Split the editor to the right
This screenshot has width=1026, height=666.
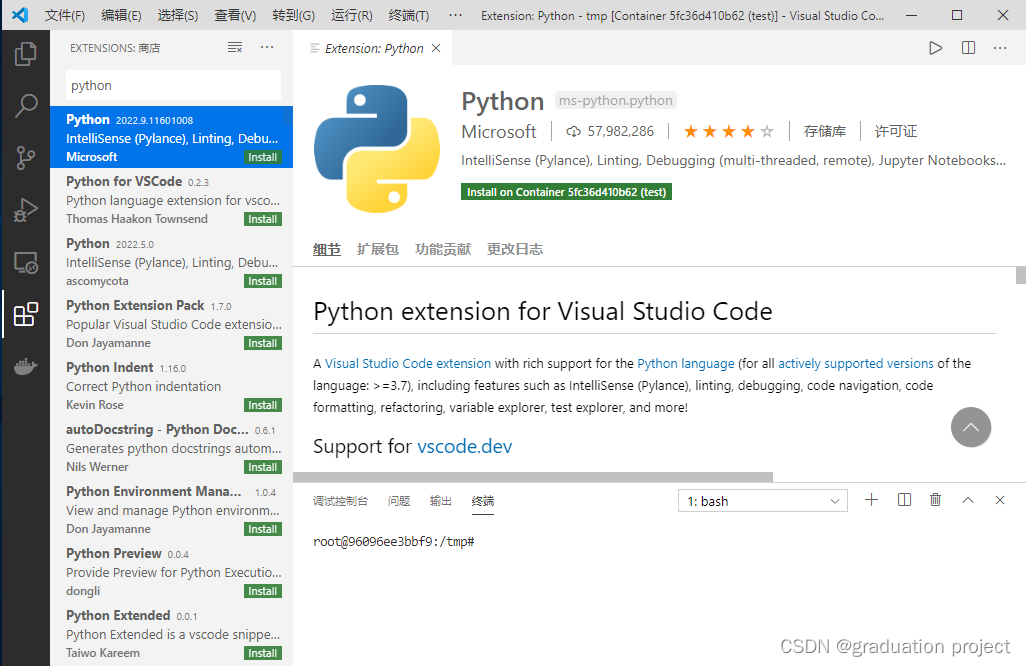click(x=968, y=48)
